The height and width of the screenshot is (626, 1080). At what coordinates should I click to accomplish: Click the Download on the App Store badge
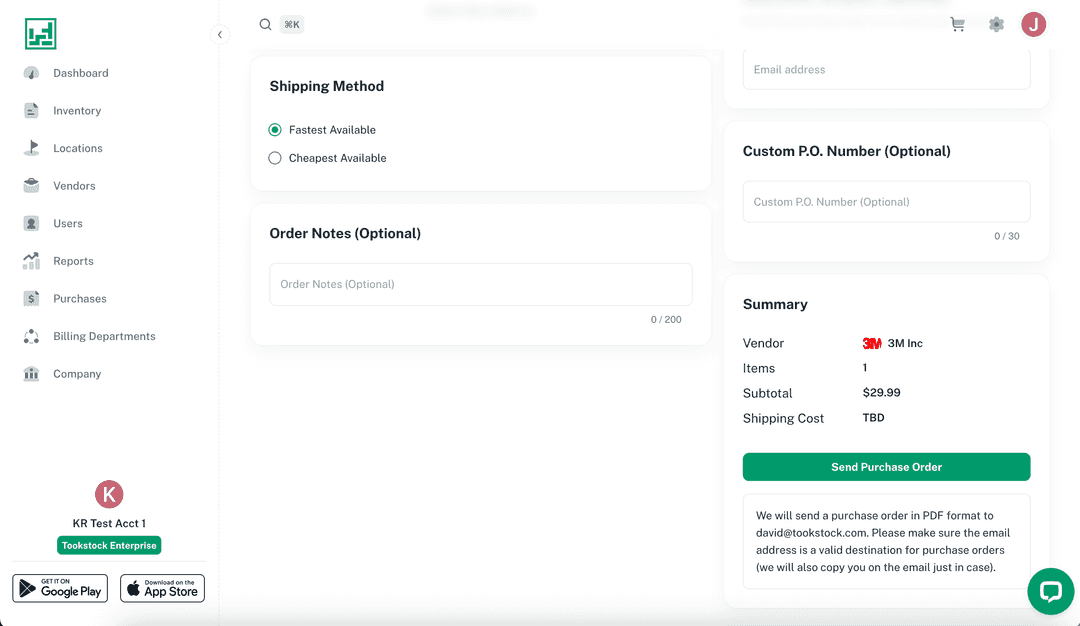(162, 588)
